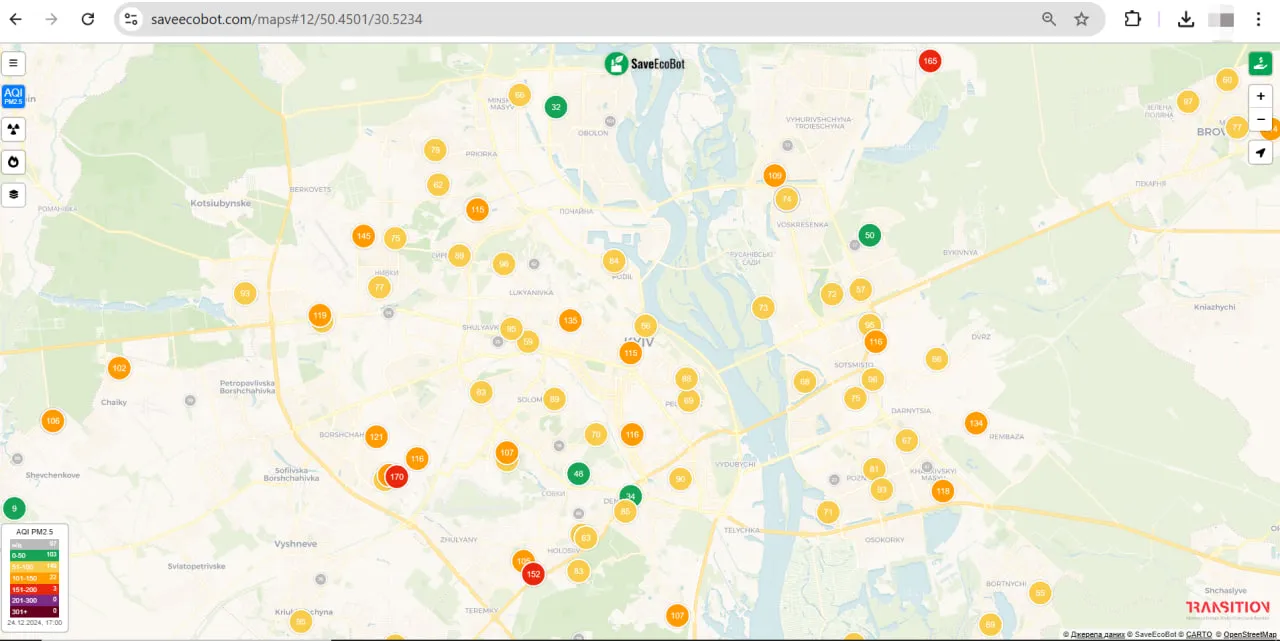Open the hamburger menu on the map
Image resolution: width=1280 pixels, height=641 pixels.
pos(13,63)
